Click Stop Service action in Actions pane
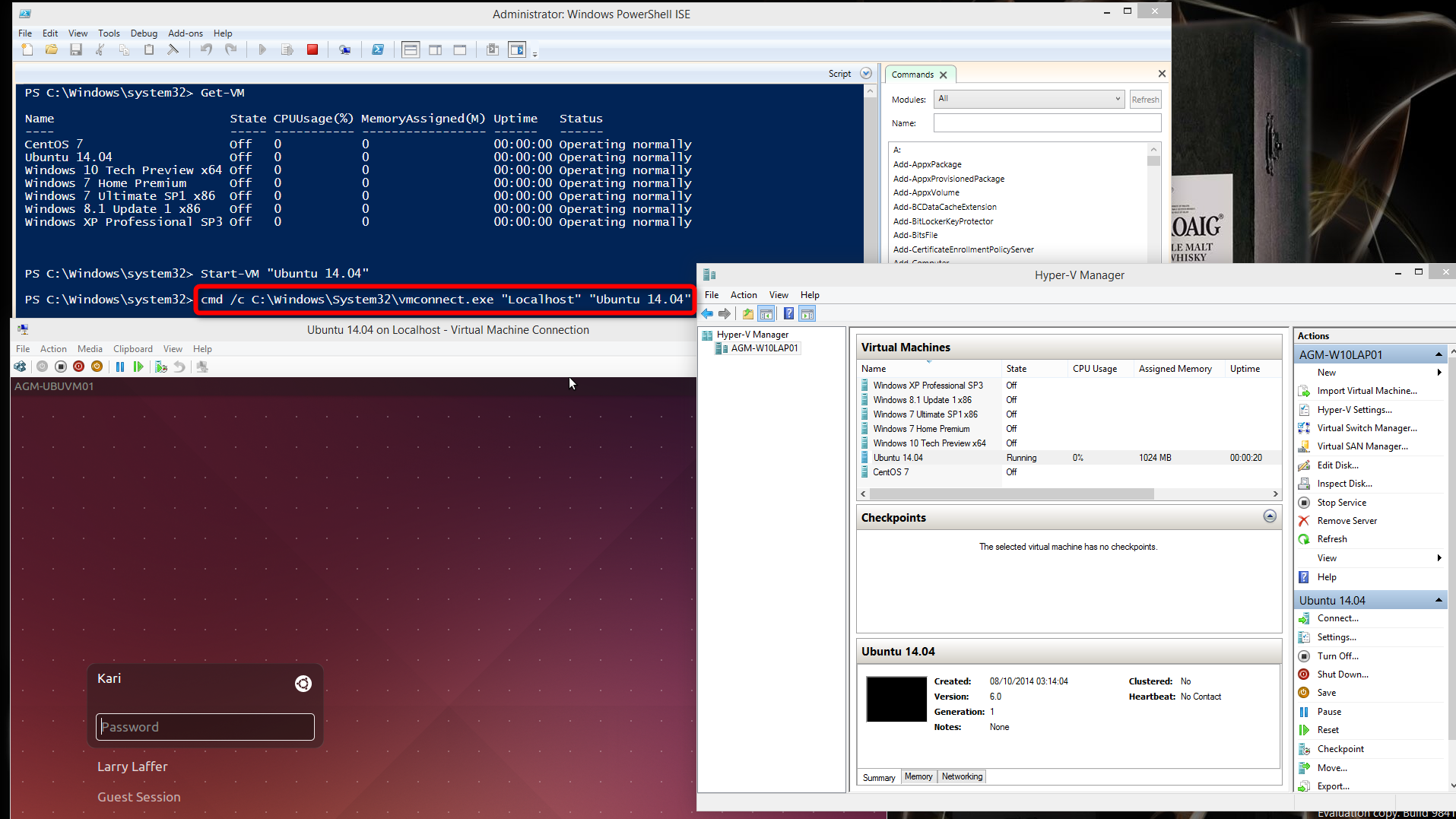The image size is (1456, 819). pyautogui.click(x=1342, y=503)
